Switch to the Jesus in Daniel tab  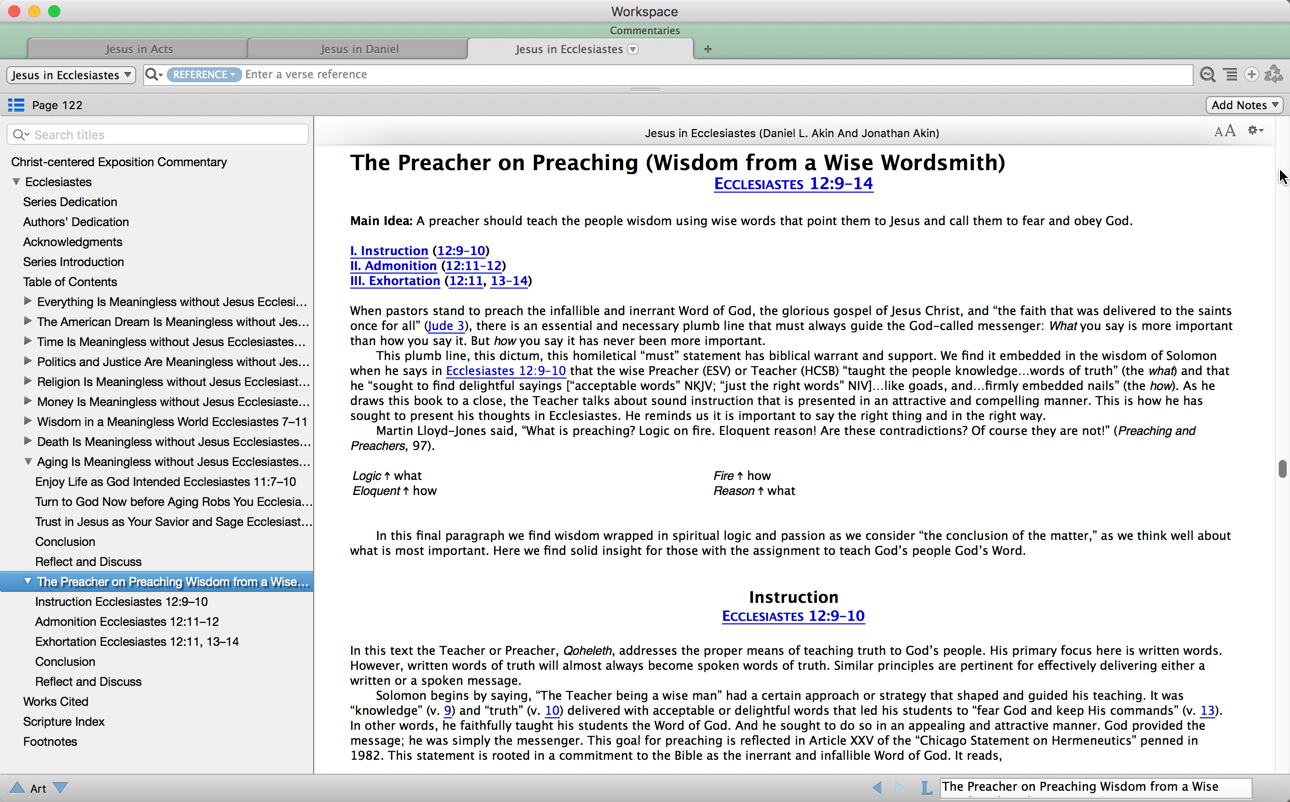point(359,49)
